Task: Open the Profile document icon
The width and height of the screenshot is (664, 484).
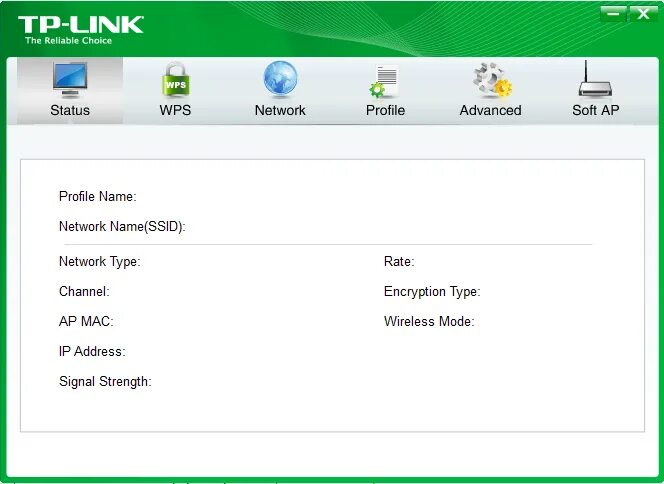Action: 385,81
